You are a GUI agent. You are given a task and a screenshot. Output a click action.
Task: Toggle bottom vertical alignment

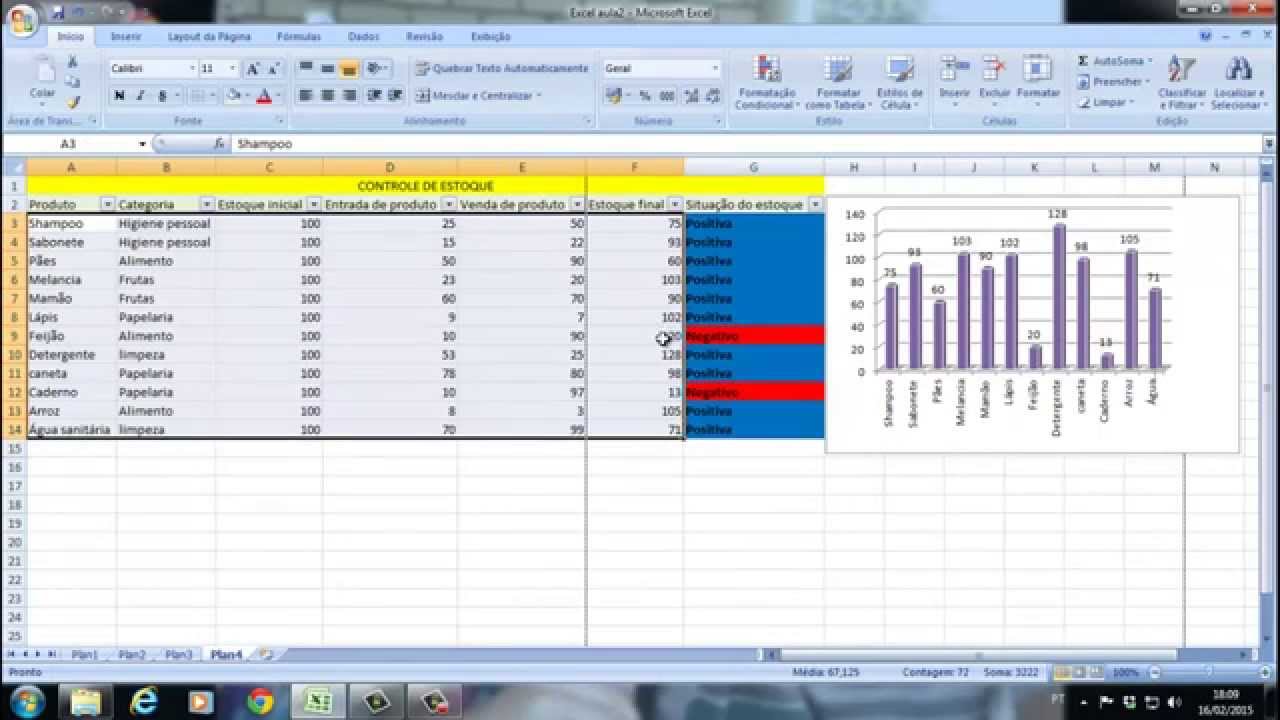tap(349, 69)
